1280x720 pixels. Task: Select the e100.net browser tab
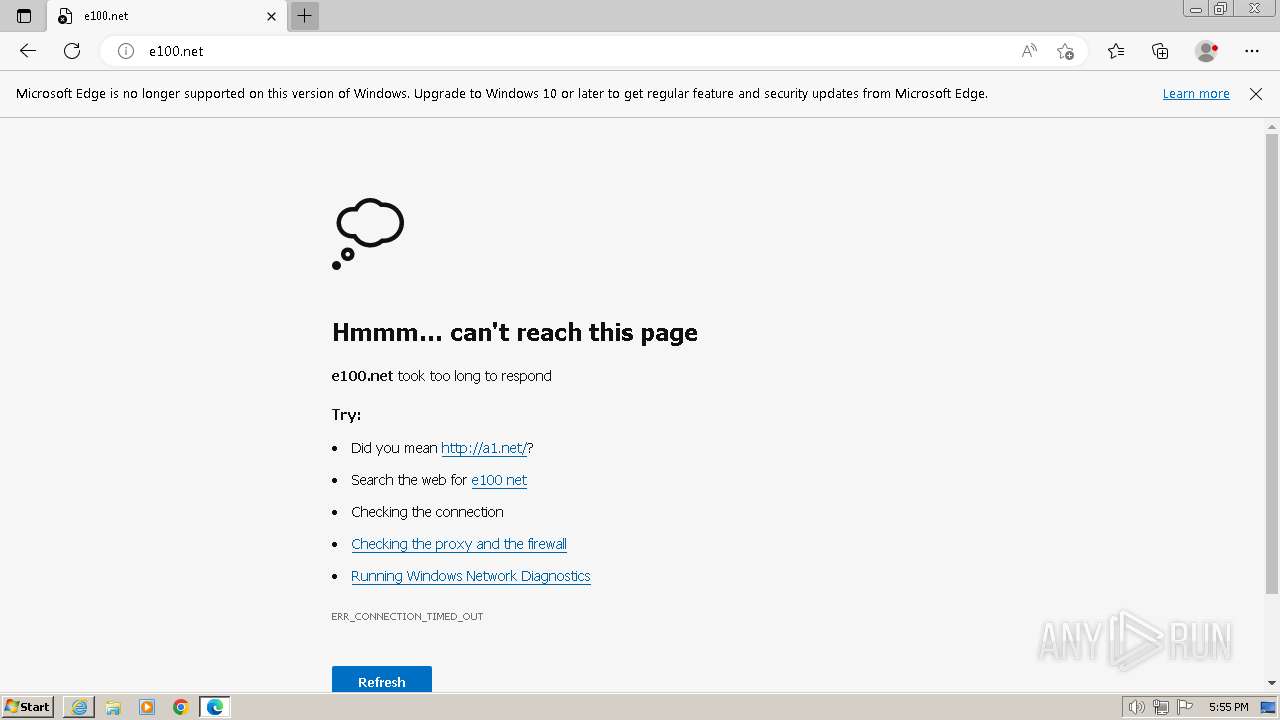point(167,16)
